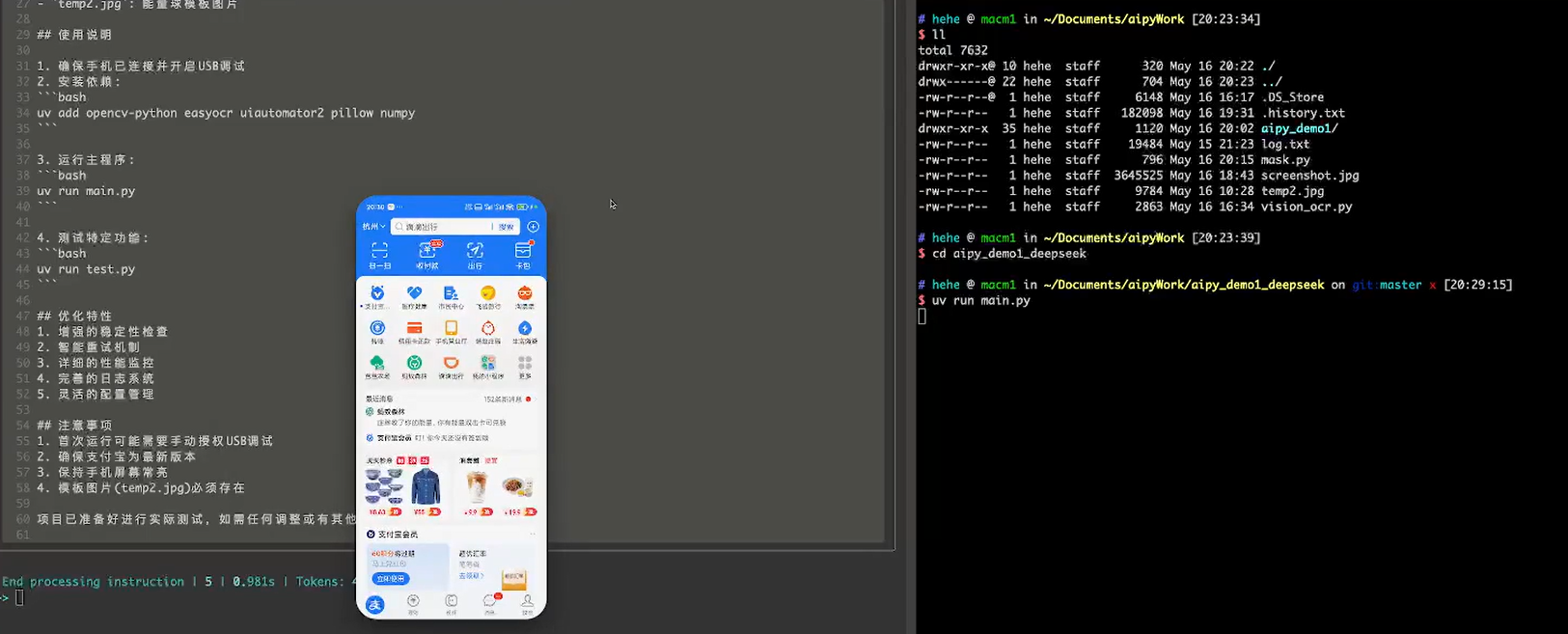This screenshot has height=634, width=1568.
Task: Click the Alipay search input field
Action: [x=442, y=227]
